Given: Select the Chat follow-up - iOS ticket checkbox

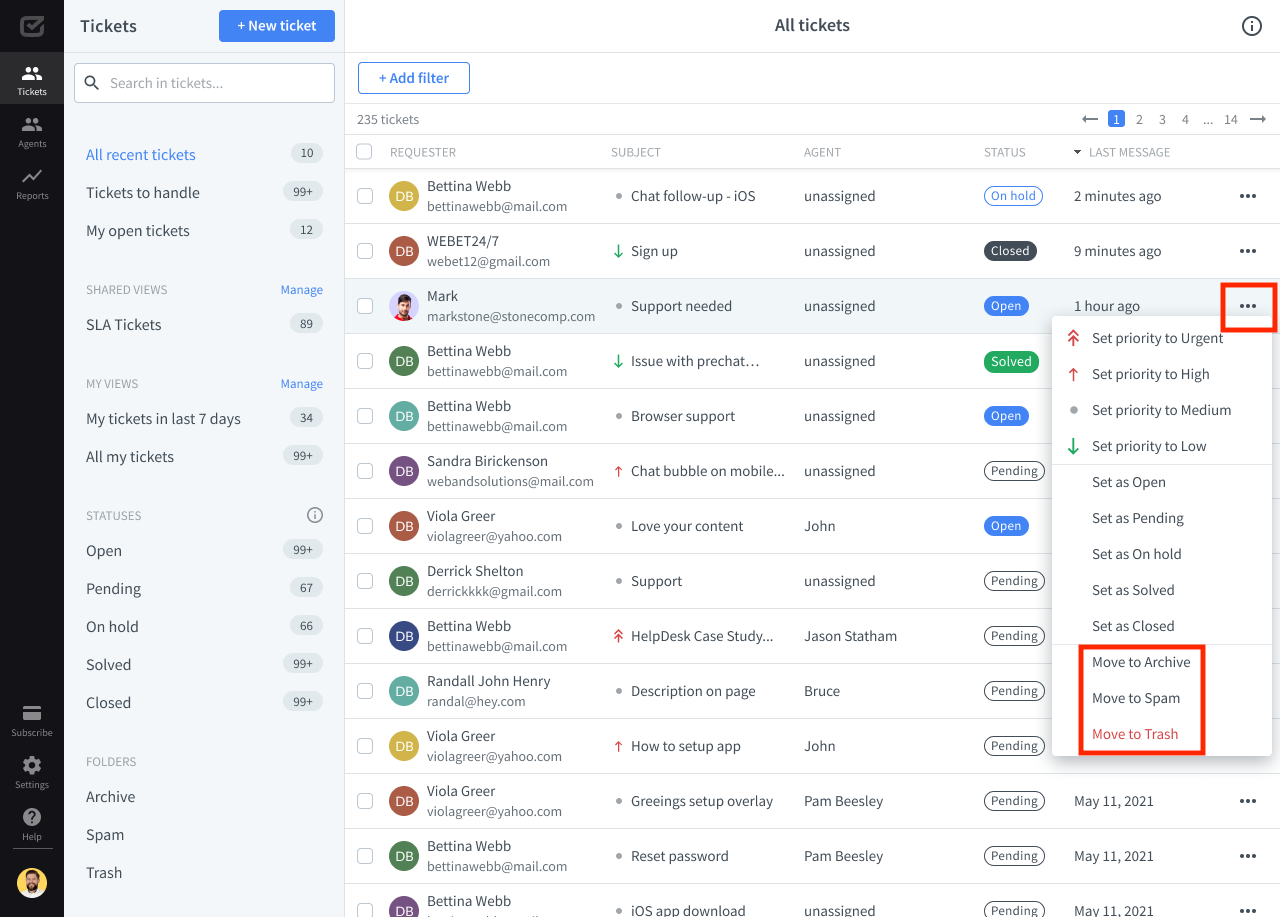Looking at the screenshot, I should point(365,196).
